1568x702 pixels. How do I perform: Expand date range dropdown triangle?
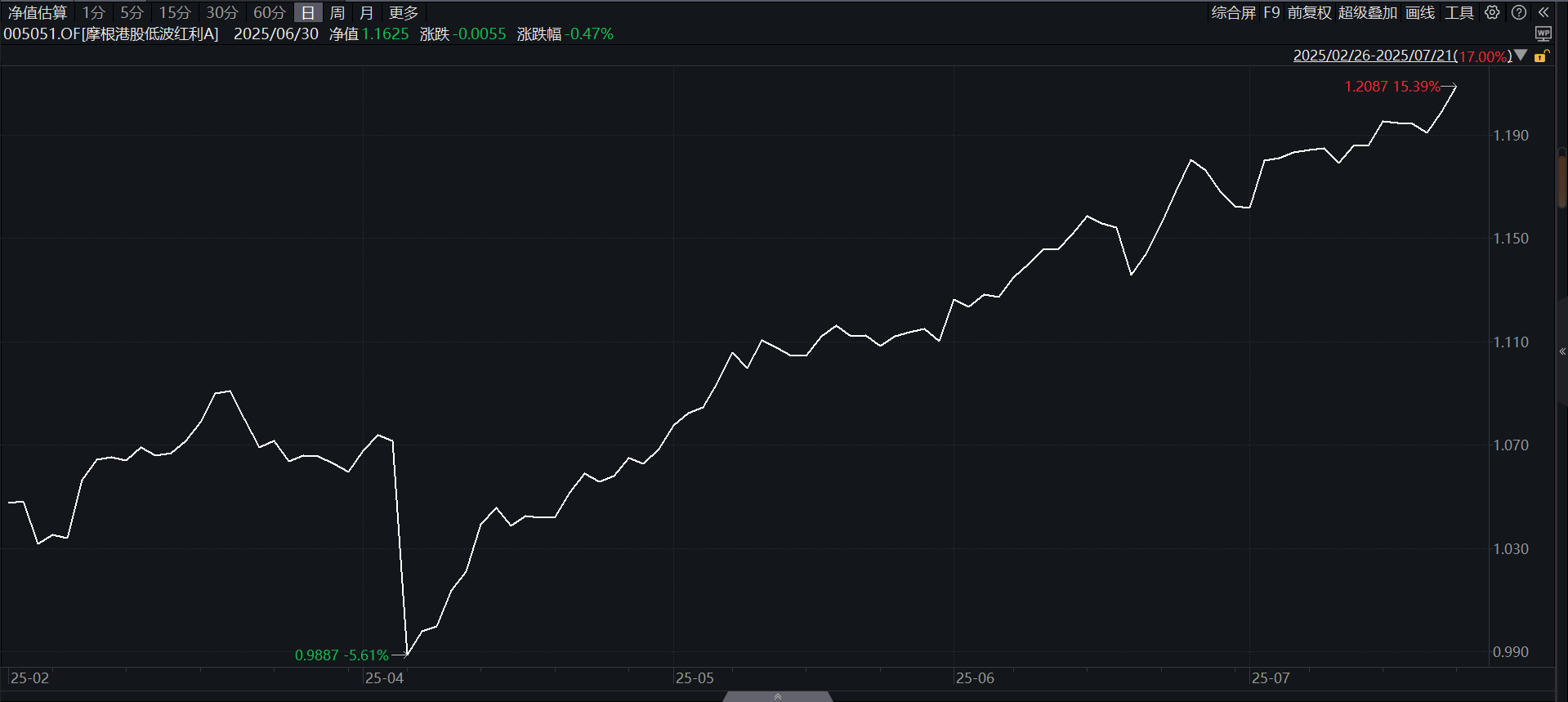[1521, 56]
